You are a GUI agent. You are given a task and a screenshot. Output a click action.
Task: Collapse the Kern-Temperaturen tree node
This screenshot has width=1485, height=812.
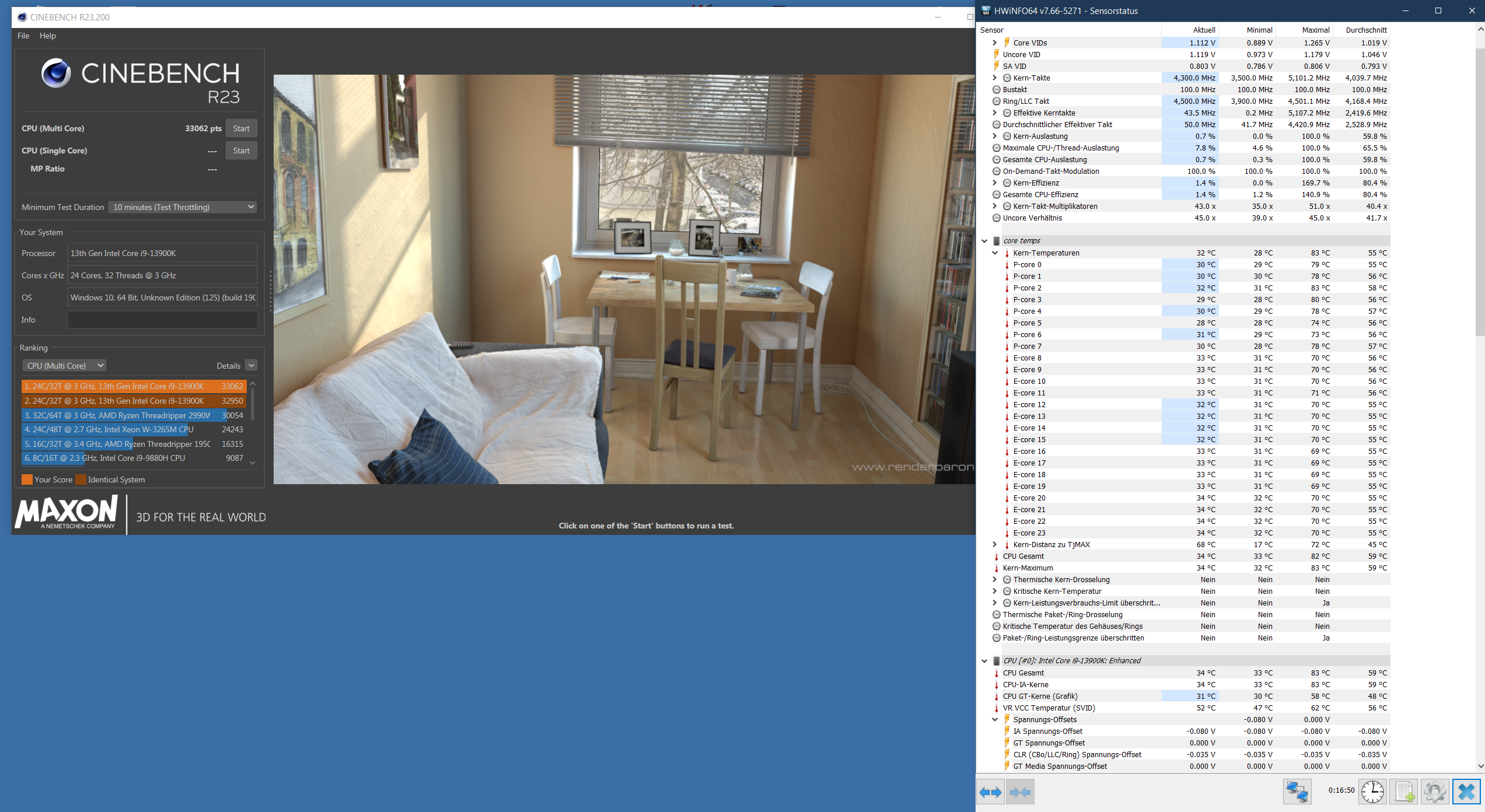click(995, 253)
